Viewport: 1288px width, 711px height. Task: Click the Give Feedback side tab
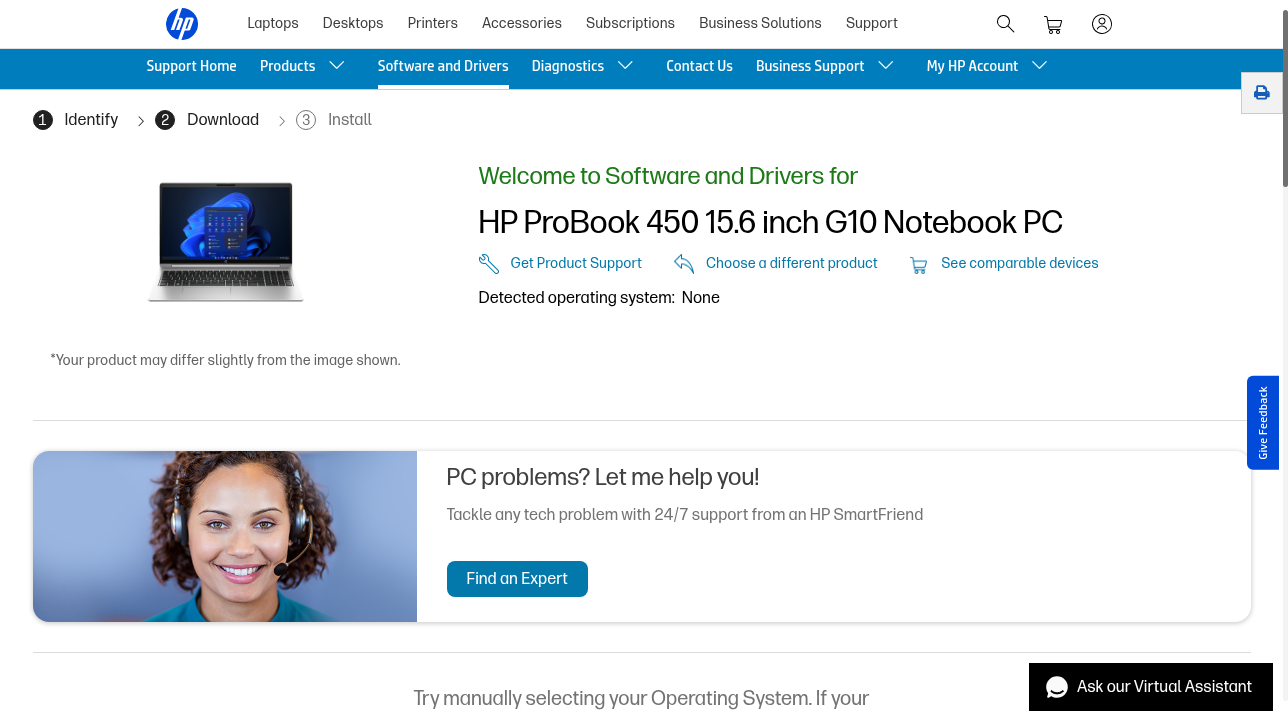pos(1263,423)
